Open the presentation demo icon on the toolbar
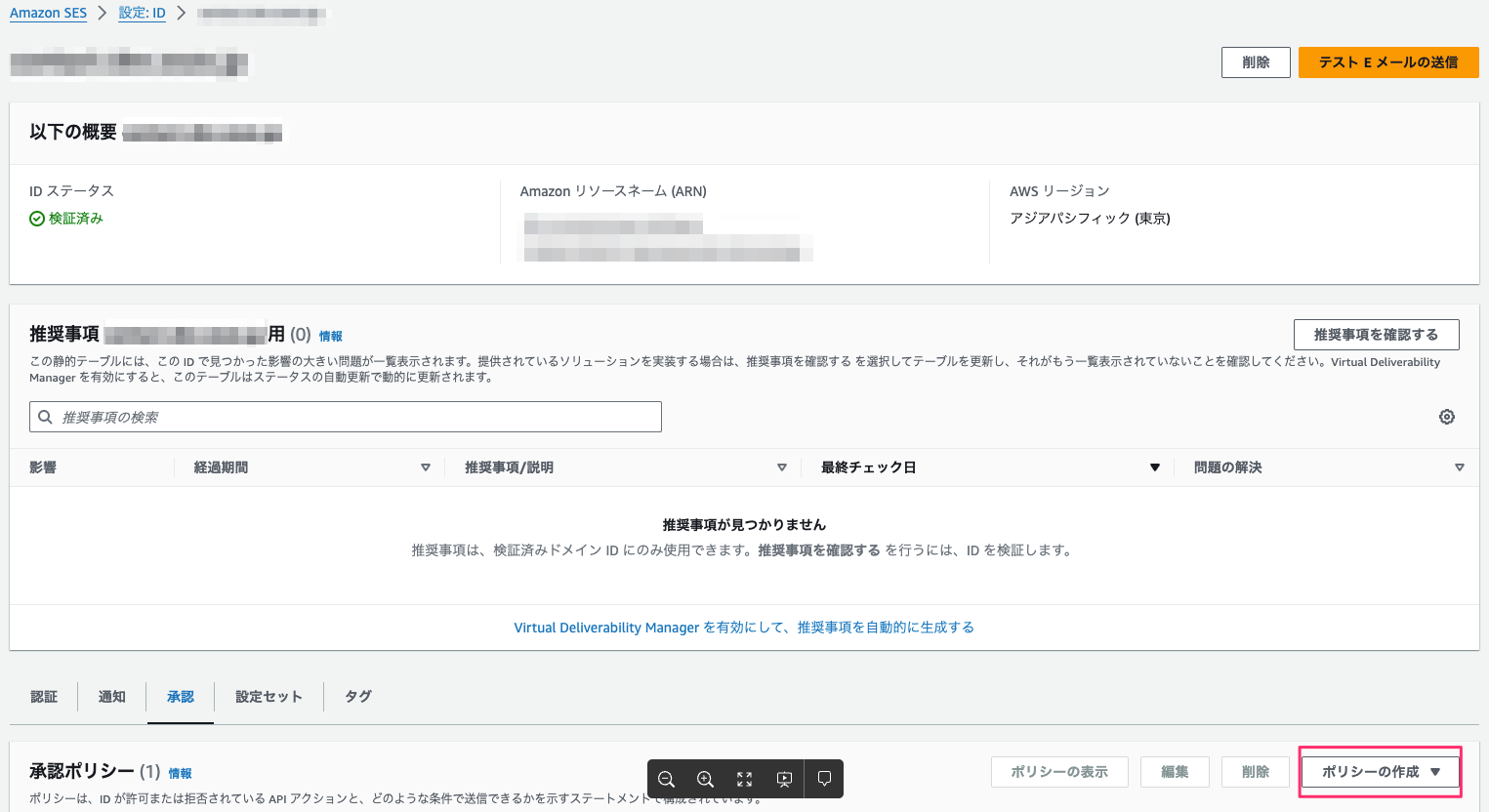Viewport: 1489px width, 812px height. 783,778
